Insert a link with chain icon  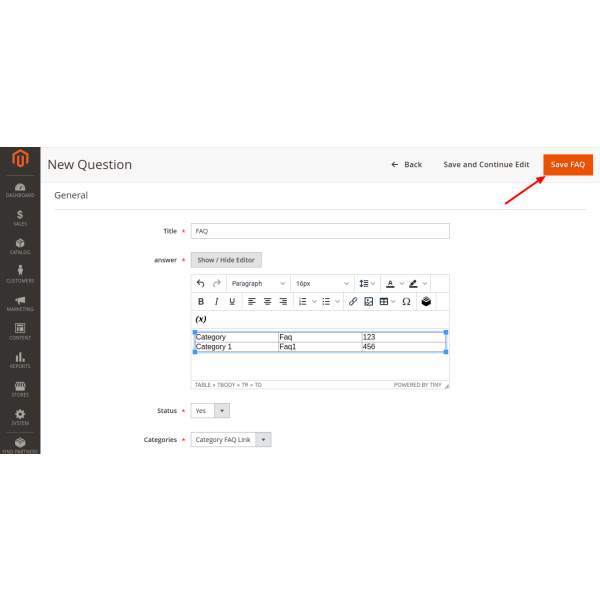353,302
